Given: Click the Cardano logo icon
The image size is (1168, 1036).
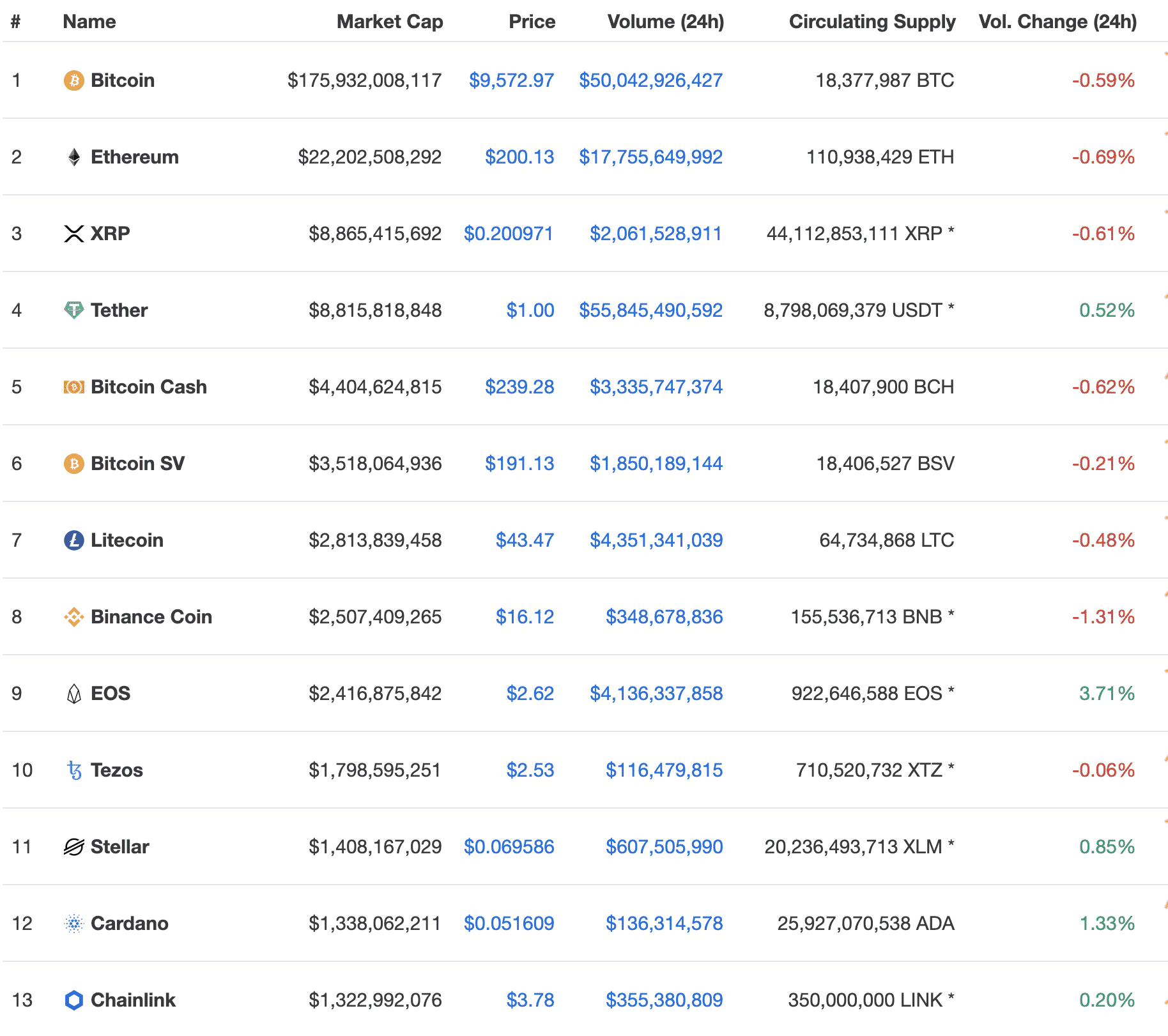Looking at the screenshot, I should tap(74, 924).
